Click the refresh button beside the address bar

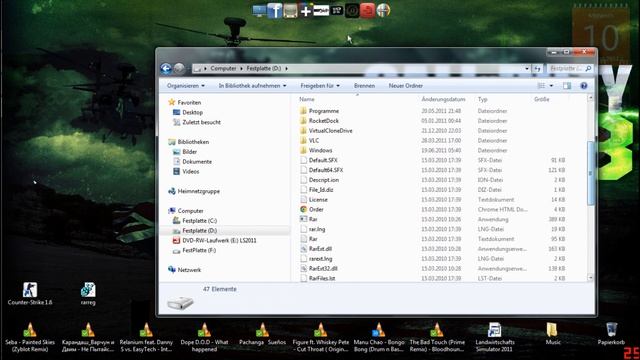(538, 69)
